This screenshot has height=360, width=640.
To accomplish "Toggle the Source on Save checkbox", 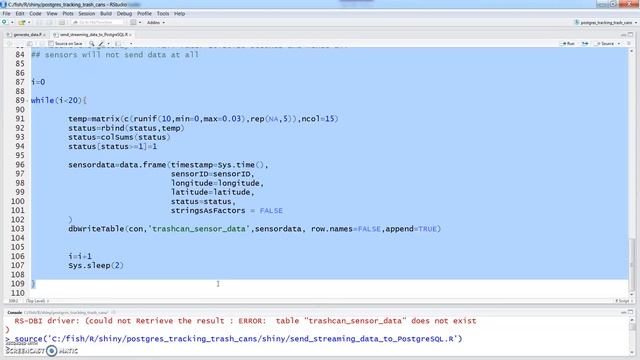I will pos(51,43).
